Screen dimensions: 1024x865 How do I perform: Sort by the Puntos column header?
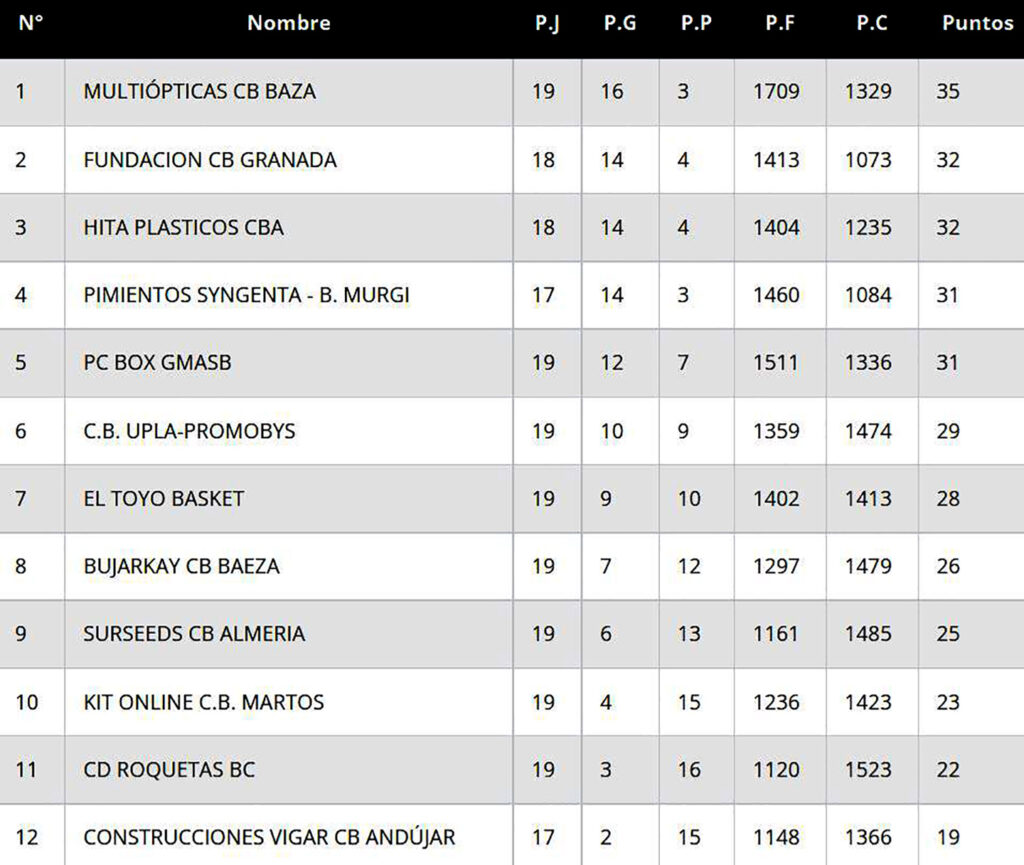click(977, 23)
